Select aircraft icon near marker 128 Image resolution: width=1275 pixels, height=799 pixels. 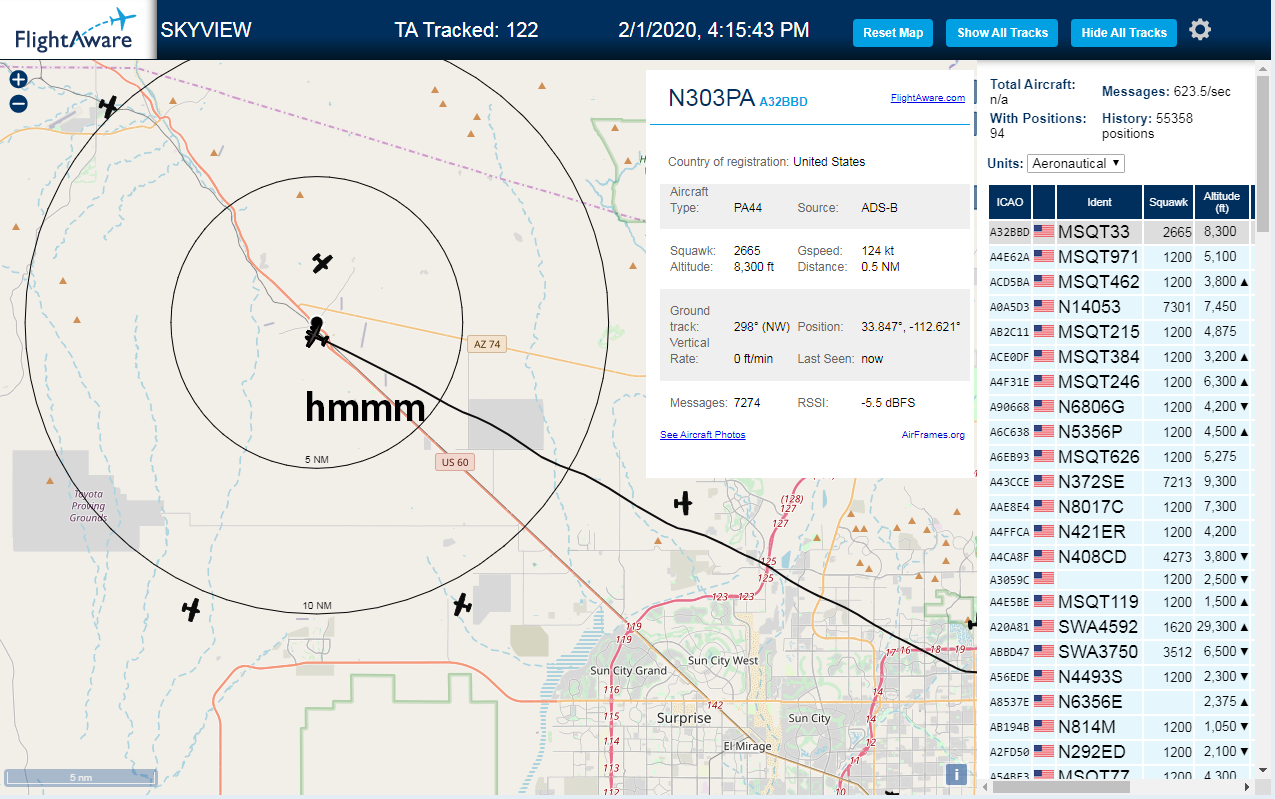(684, 503)
